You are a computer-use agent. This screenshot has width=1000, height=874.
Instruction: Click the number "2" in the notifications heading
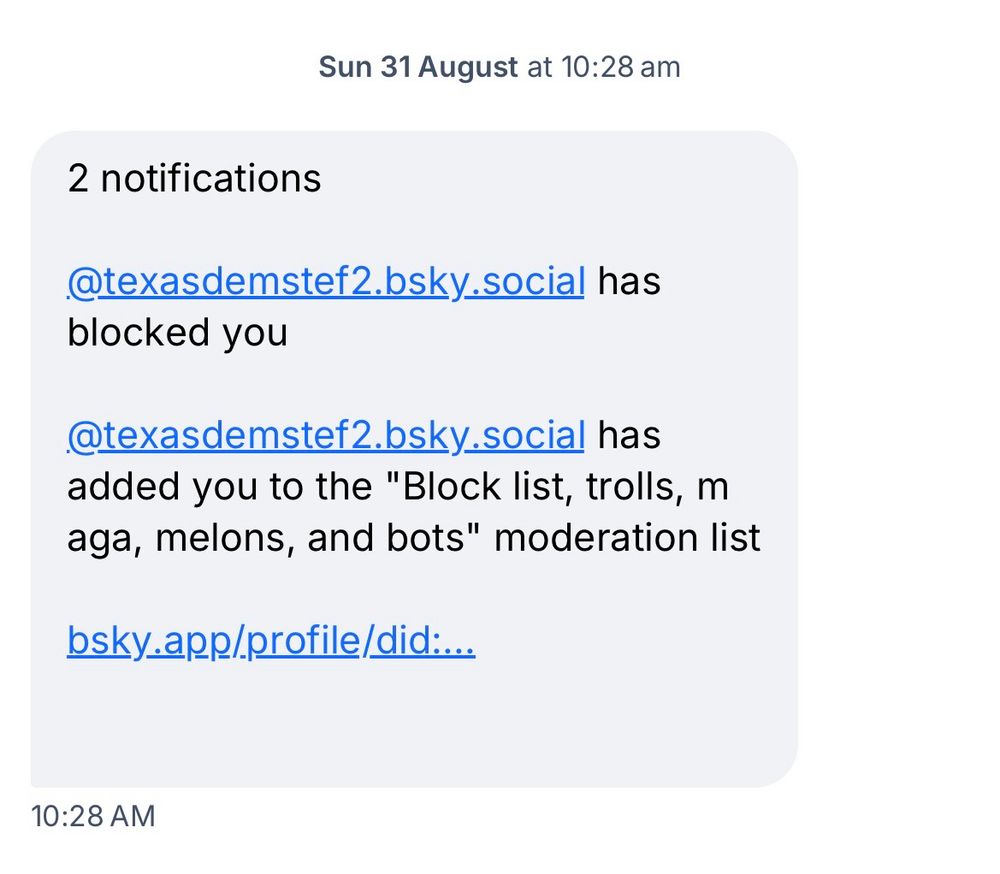78,179
